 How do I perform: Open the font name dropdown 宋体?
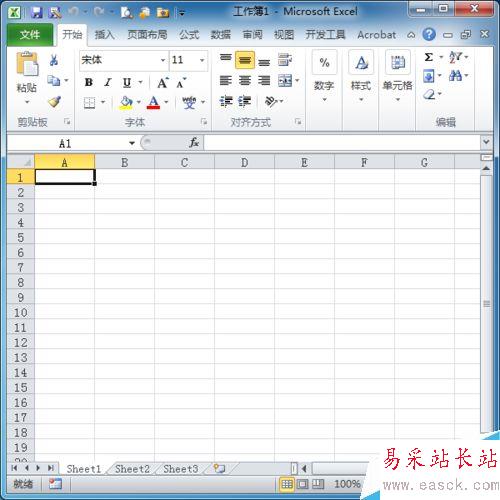(163, 60)
